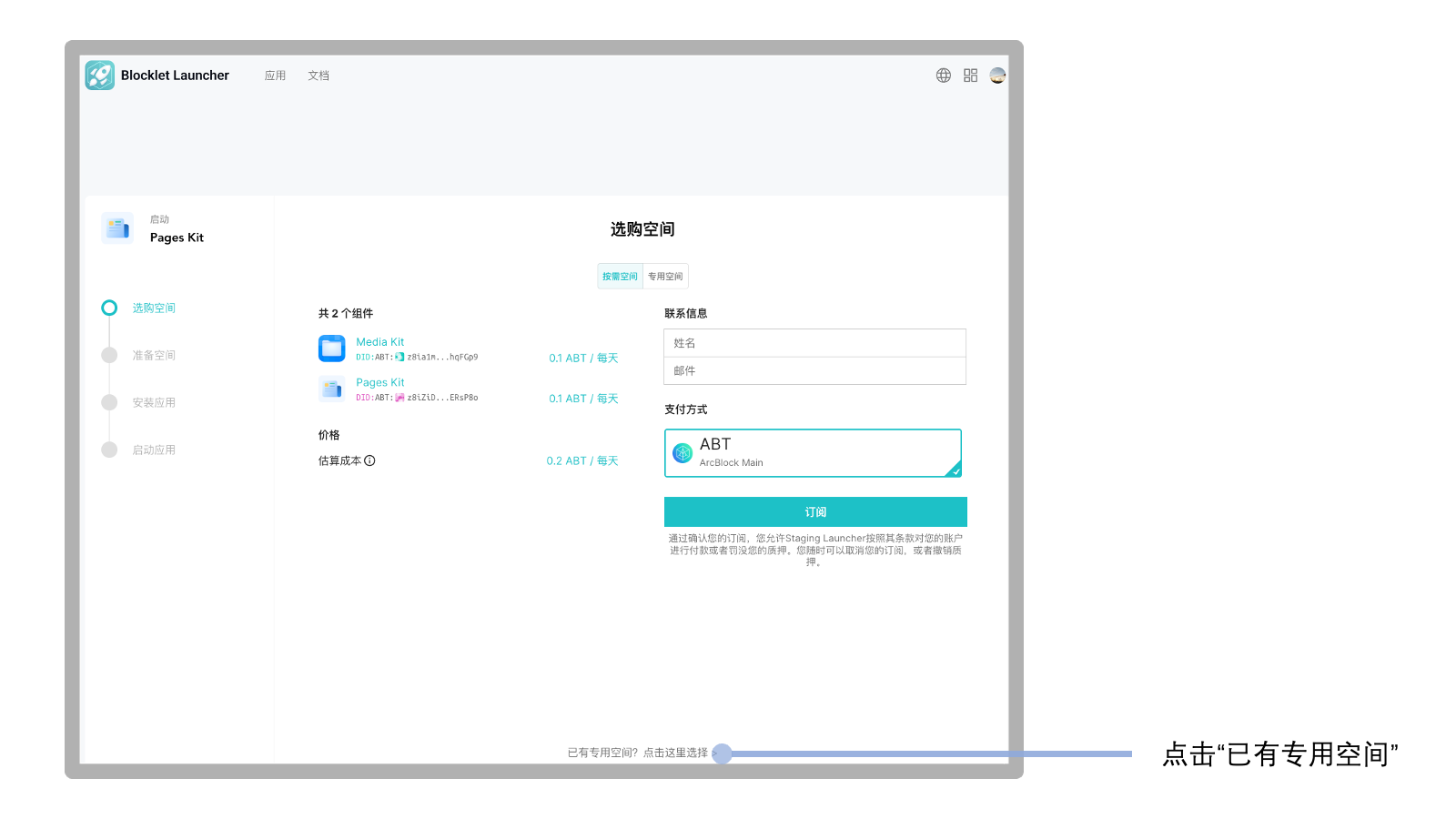The width and height of the screenshot is (1456, 819).
Task: Open the 应用 menu in header
Action: [275, 76]
